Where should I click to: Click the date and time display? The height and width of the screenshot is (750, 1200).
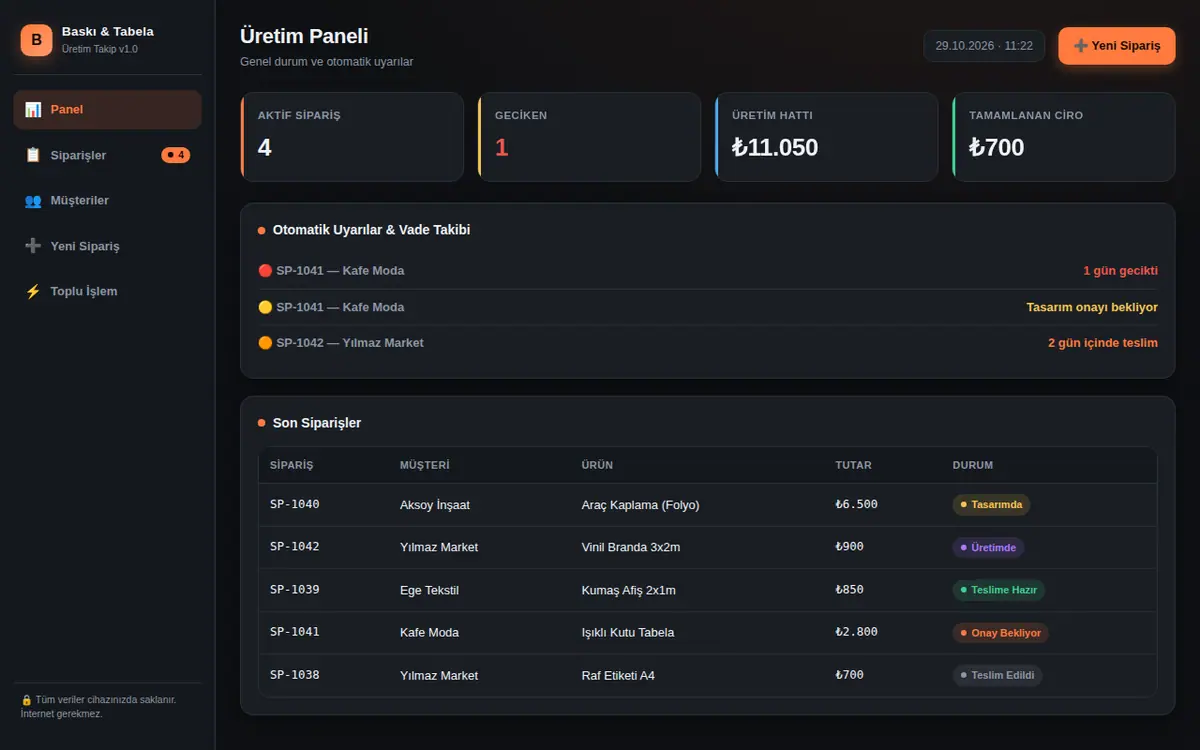(x=984, y=46)
